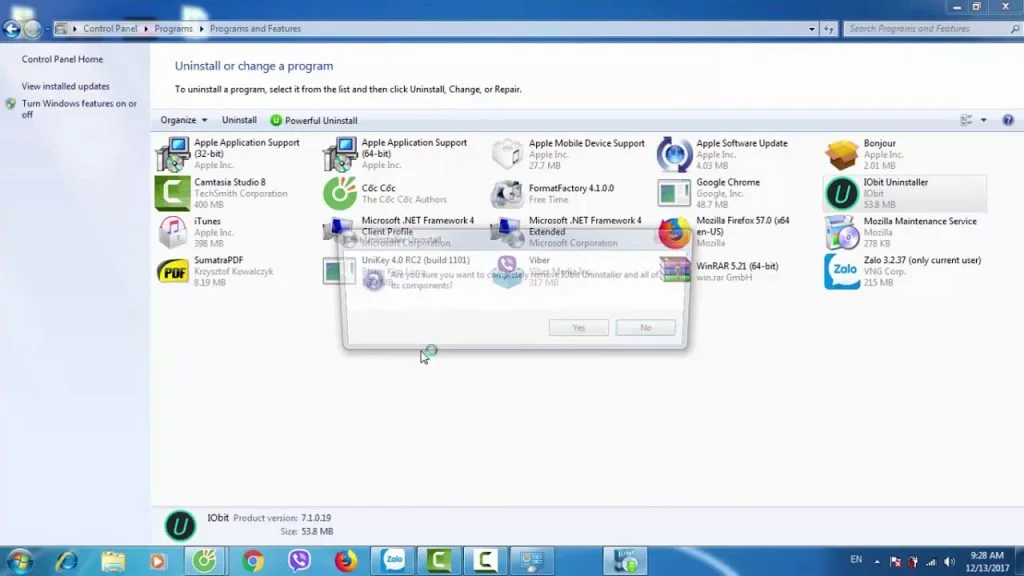
Task: Select the Zalo program icon in list
Action: pos(841,272)
